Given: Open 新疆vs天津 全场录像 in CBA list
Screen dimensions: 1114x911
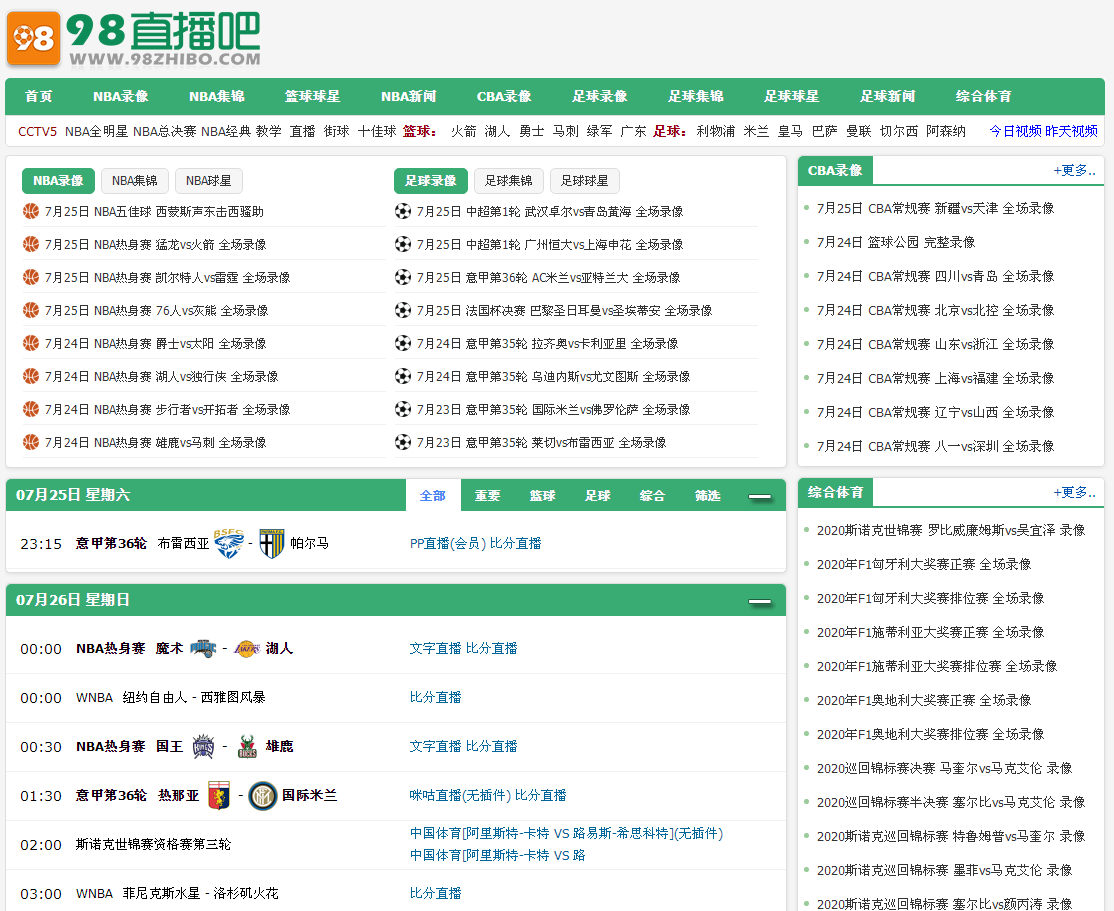Looking at the screenshot, I should (x=936, y=208).
